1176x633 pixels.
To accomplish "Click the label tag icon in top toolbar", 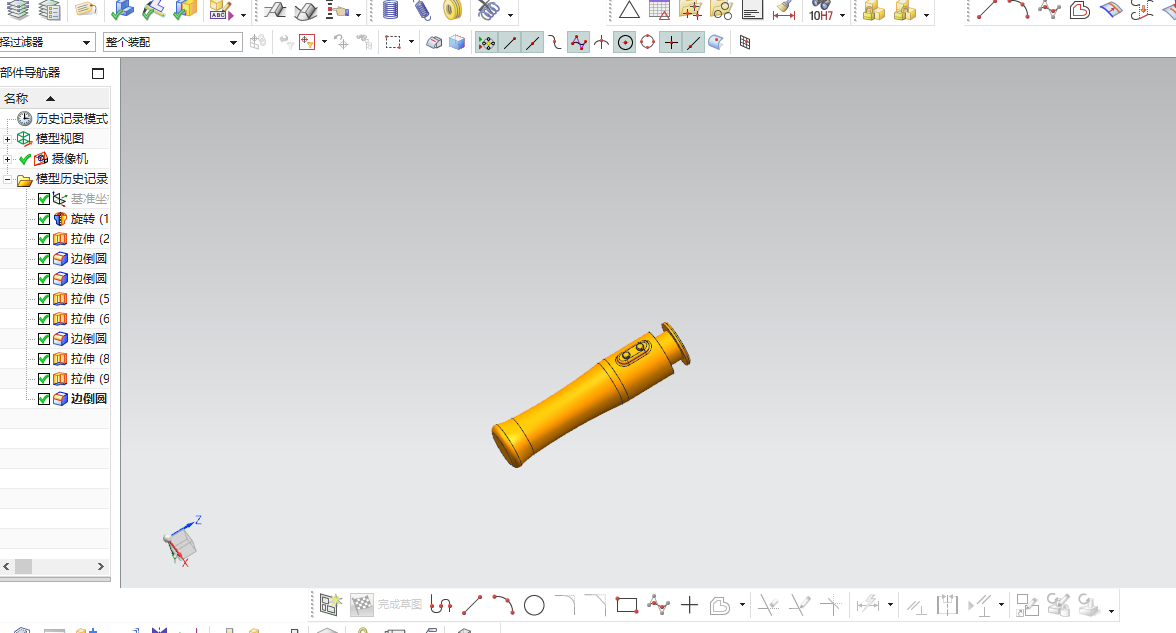I will click(86, 10).
